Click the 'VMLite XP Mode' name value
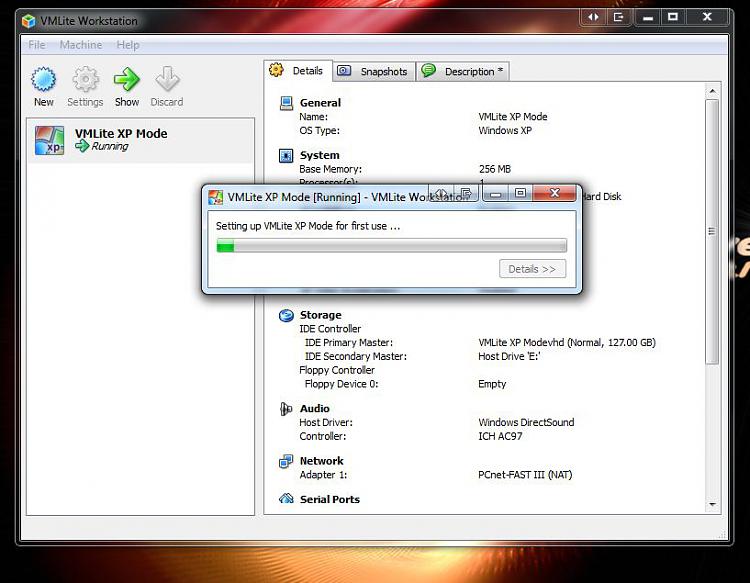 click(513, 117)
